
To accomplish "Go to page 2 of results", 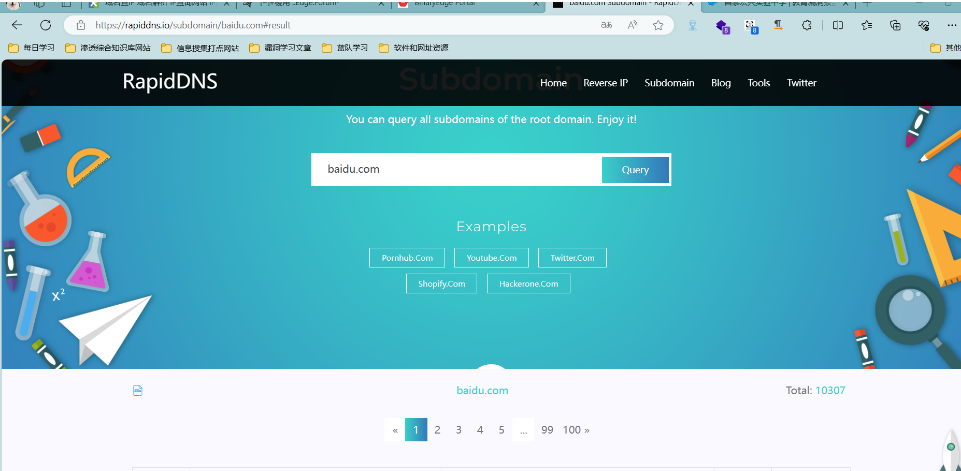I will click(x=437, y=430).
